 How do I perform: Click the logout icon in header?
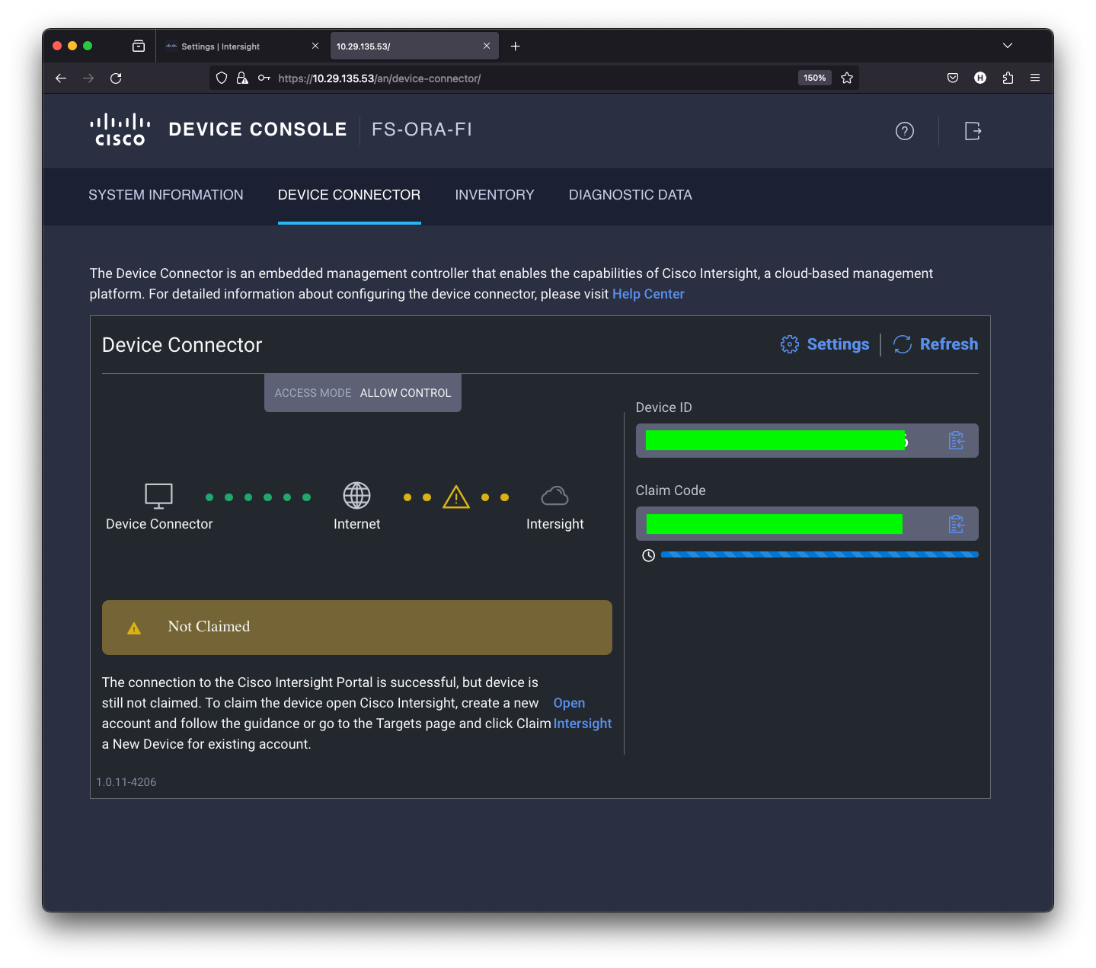[x=972, y=131]
